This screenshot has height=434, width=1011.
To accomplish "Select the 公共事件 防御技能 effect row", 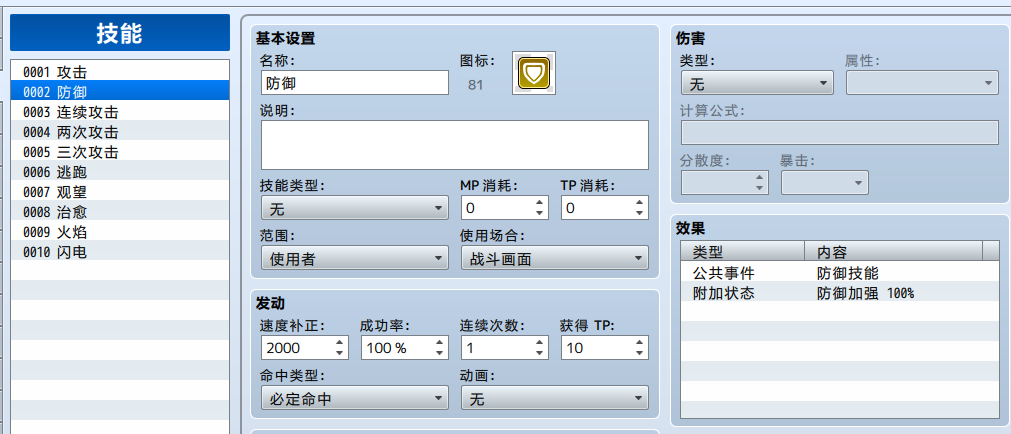I will [x=839, y=273].
